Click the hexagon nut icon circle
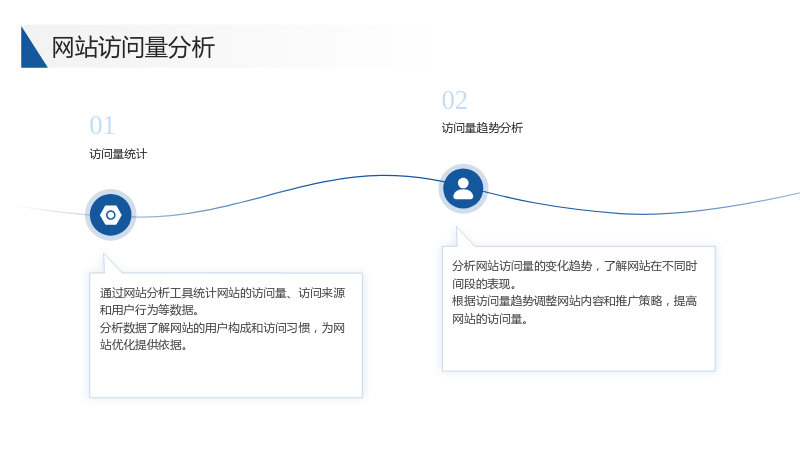Viewport: 800px width, 450px height. [x=110, y=215]
